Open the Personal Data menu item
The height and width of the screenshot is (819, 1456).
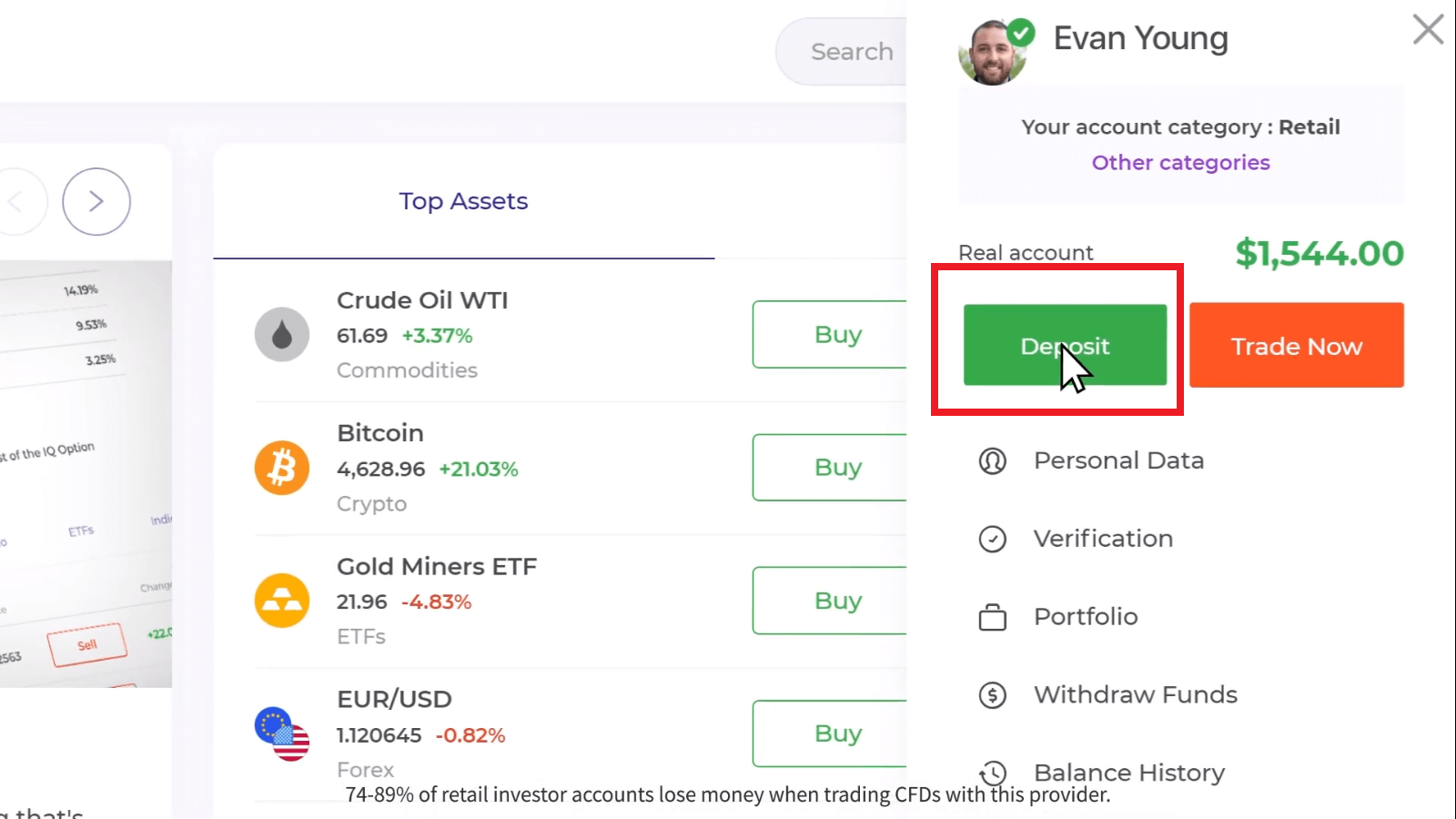coord(1118,461)
